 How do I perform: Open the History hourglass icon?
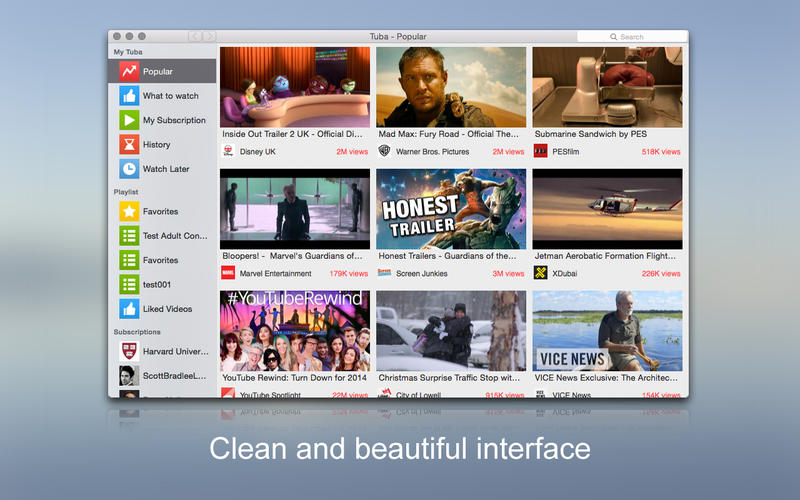pos(129,144)
